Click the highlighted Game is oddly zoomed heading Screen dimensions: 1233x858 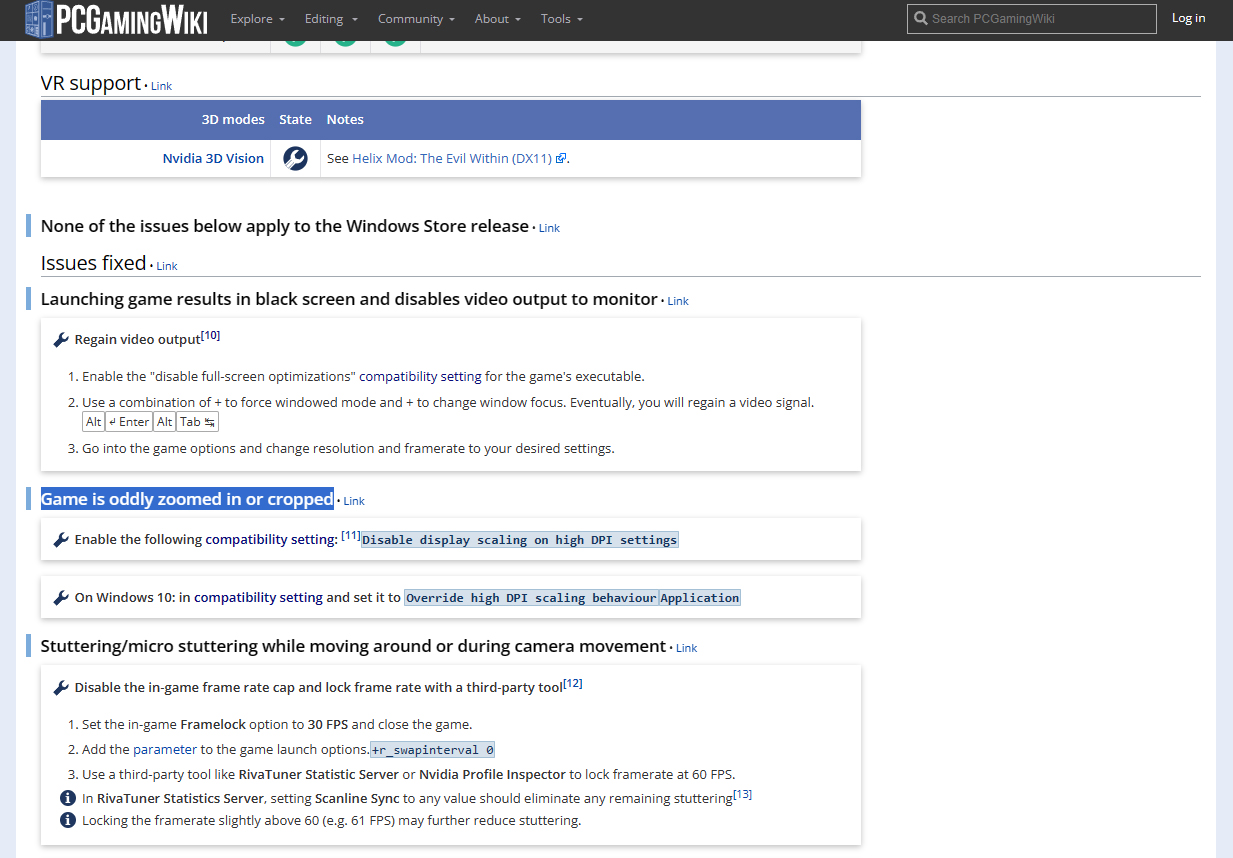[x=187, y=499]
